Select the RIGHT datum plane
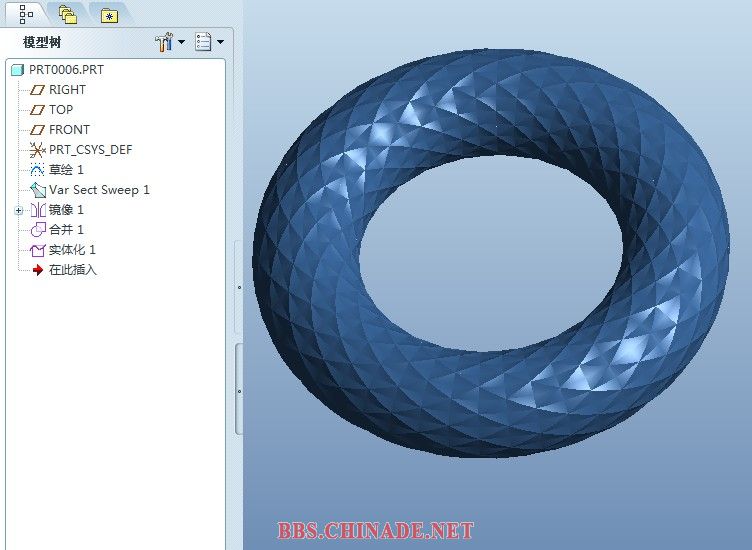The width and height of the screenshot is (752, 550). tap(67, 90)
